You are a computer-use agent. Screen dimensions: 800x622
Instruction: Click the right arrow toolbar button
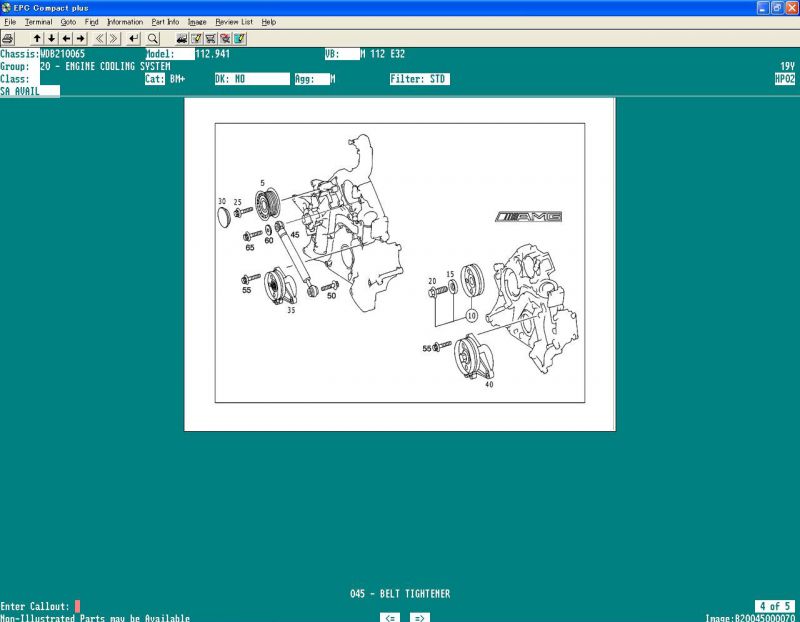click(80, 38)
